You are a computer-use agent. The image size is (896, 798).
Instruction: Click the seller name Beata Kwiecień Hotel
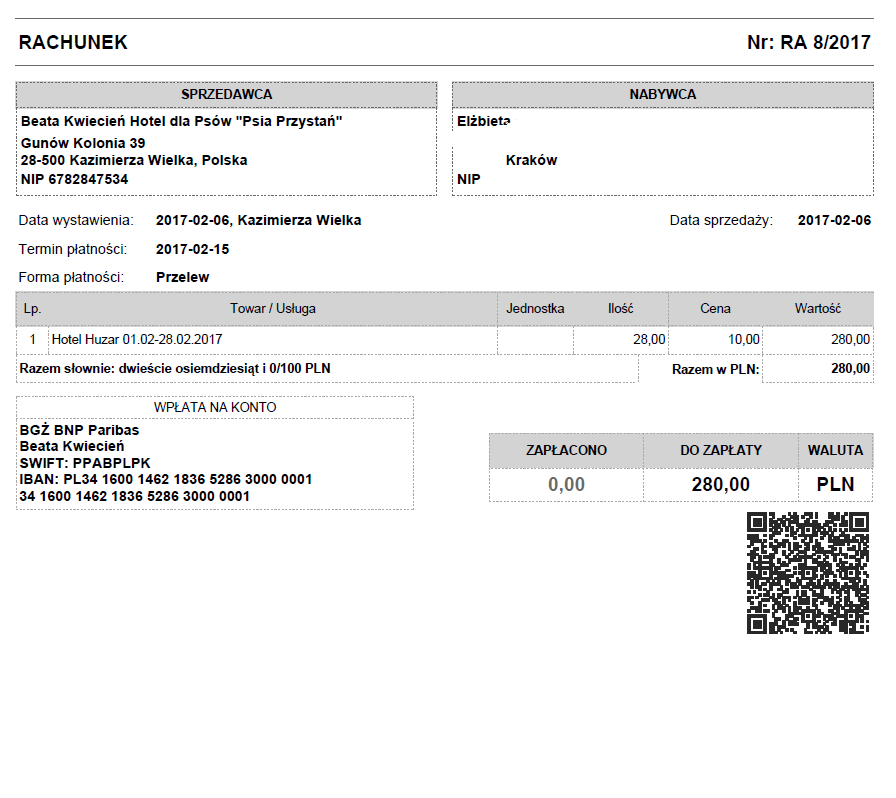point(182,121)
